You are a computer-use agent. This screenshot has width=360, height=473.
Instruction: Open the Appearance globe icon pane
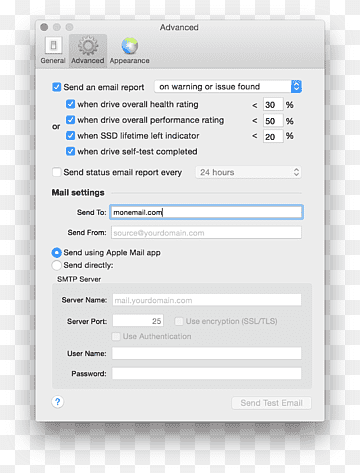(x=130, y=46)
